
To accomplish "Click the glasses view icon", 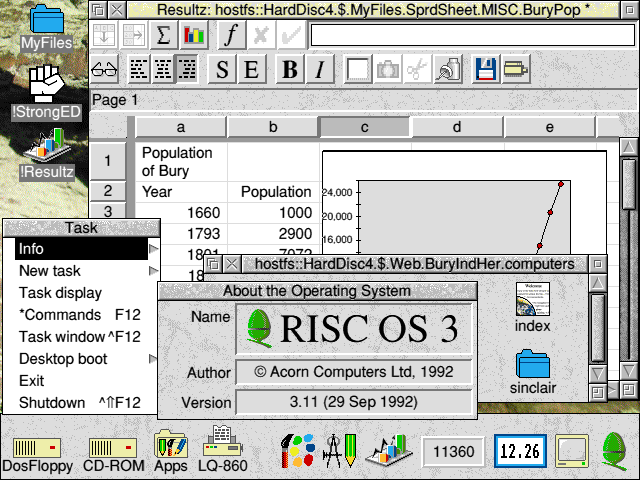I will tap(104, 69).
